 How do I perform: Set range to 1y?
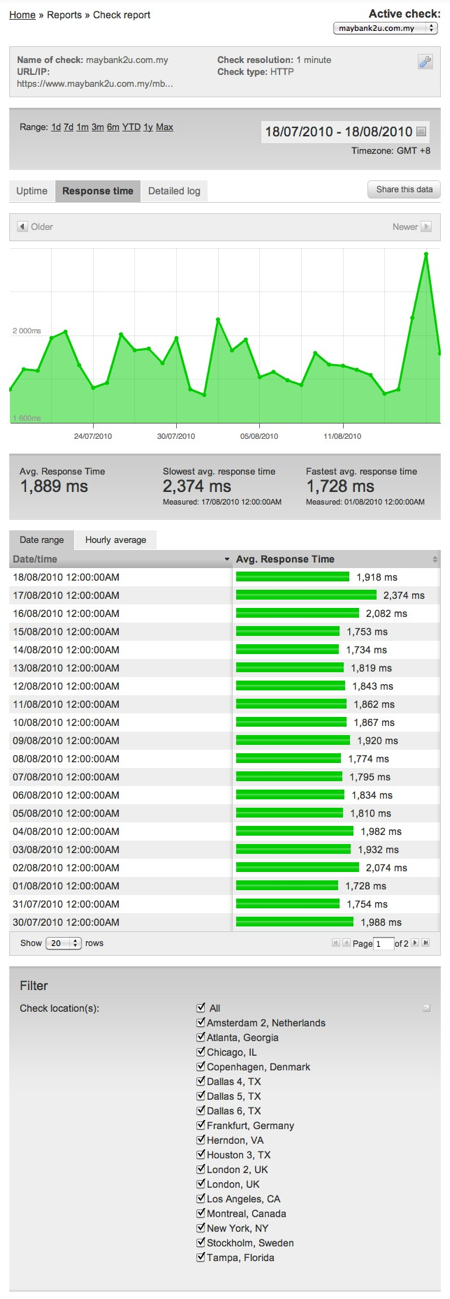(148, 127)
